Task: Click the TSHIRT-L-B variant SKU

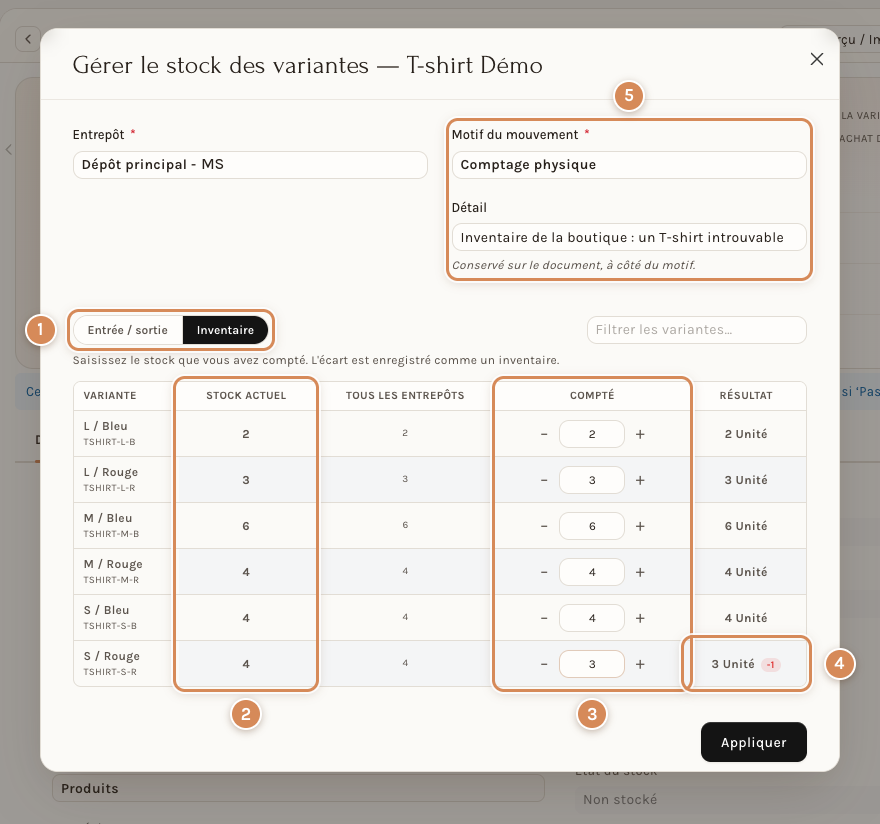Action: [x=109, y=442]
